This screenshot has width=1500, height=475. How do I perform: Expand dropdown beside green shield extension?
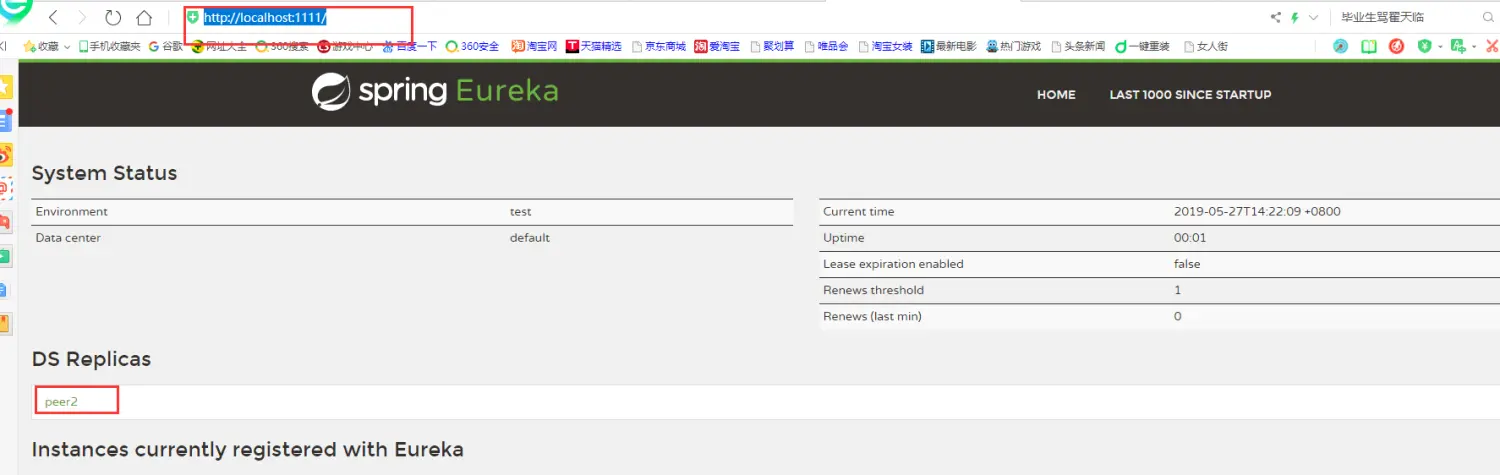pos(1440,47)
